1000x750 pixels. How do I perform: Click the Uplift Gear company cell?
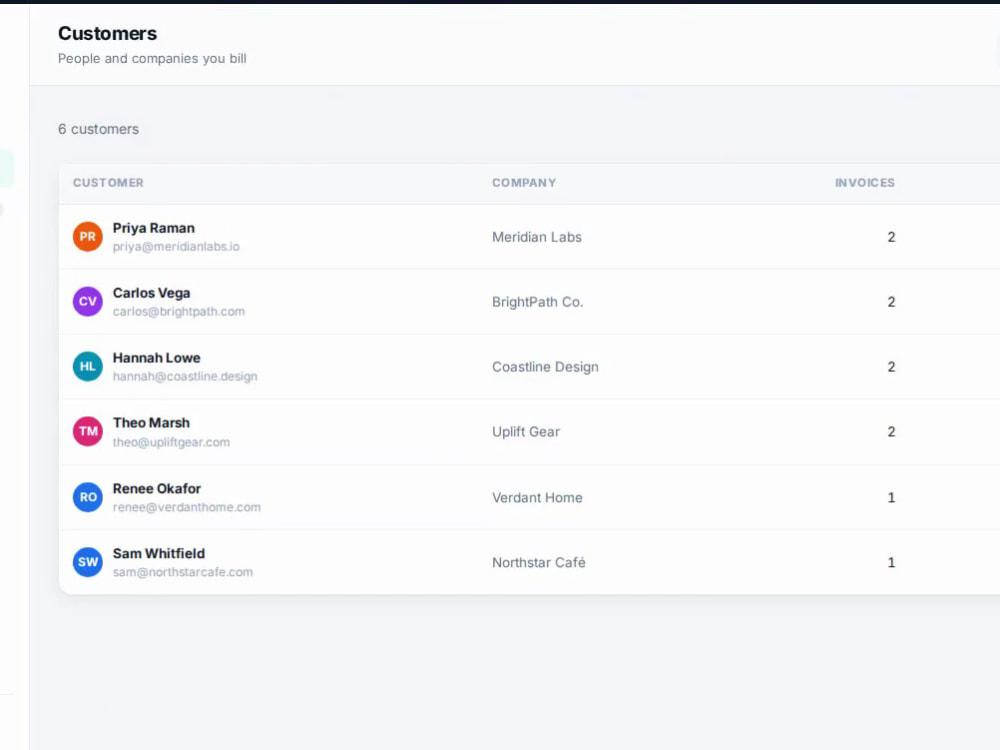coord(526,432)
